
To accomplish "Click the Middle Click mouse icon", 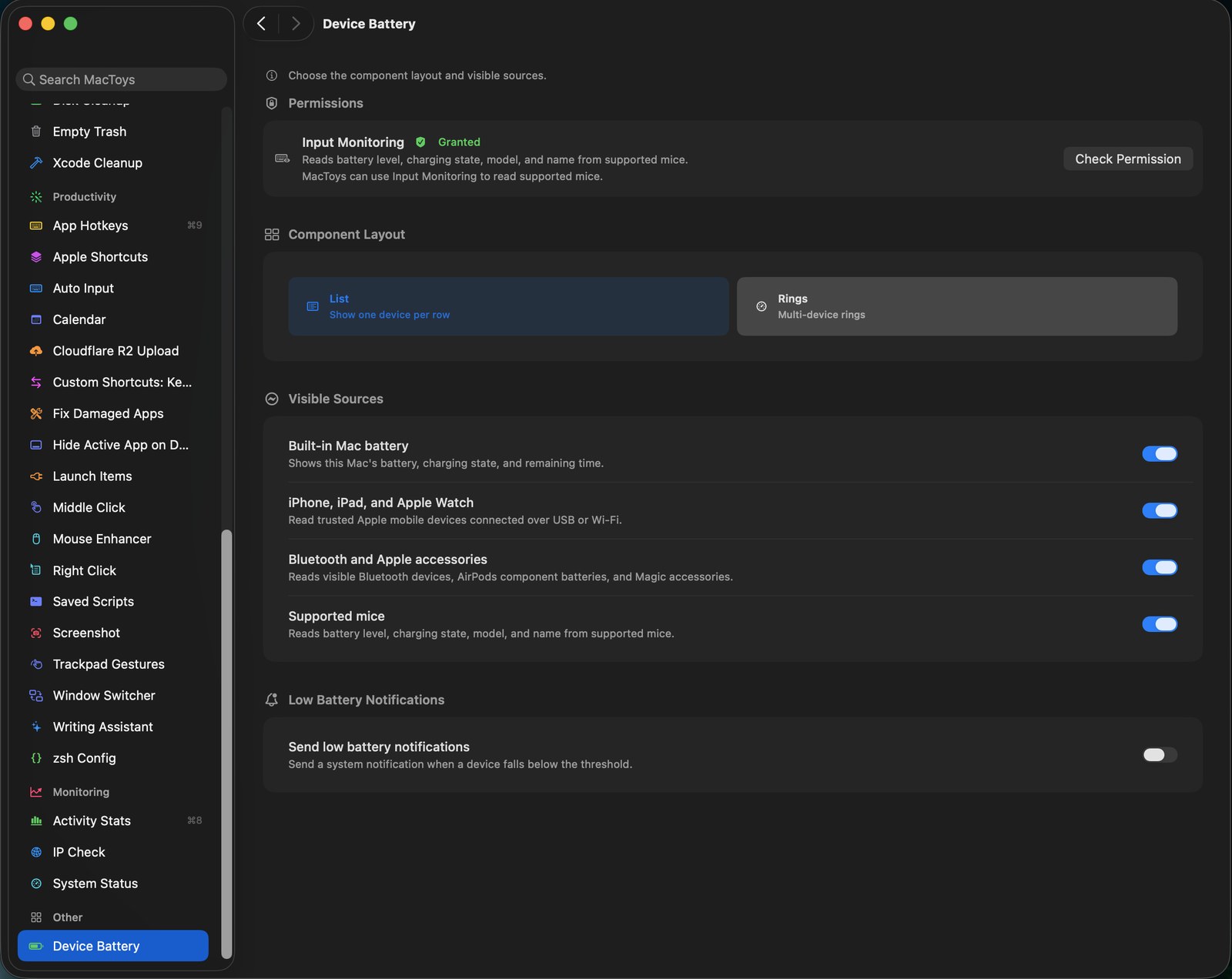I will pyautogui.click(x=36, y=508).
